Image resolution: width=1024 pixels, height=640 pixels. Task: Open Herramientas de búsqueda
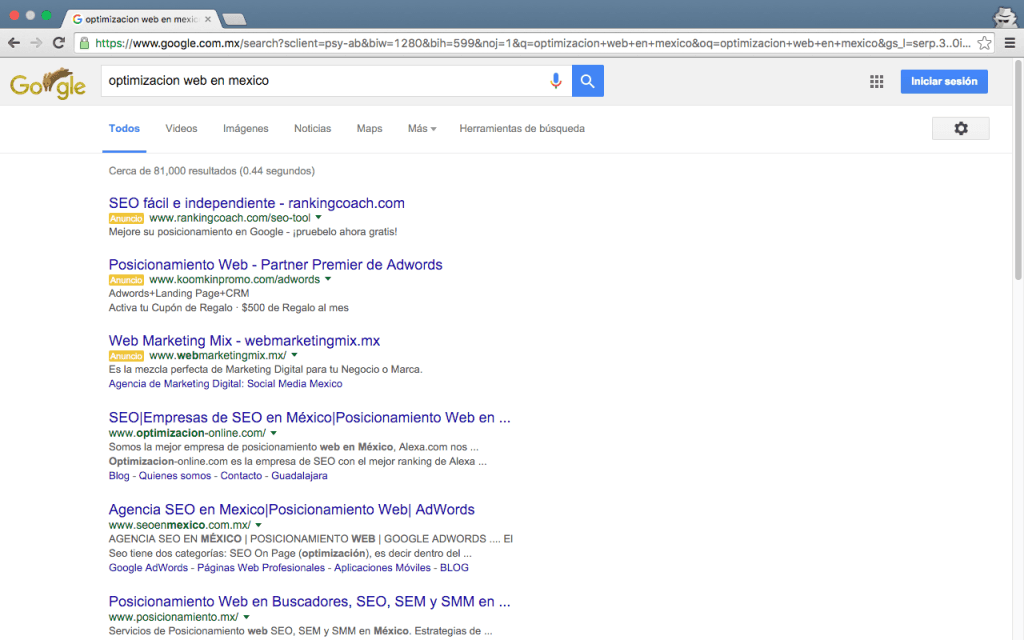(x=522, y=129)
